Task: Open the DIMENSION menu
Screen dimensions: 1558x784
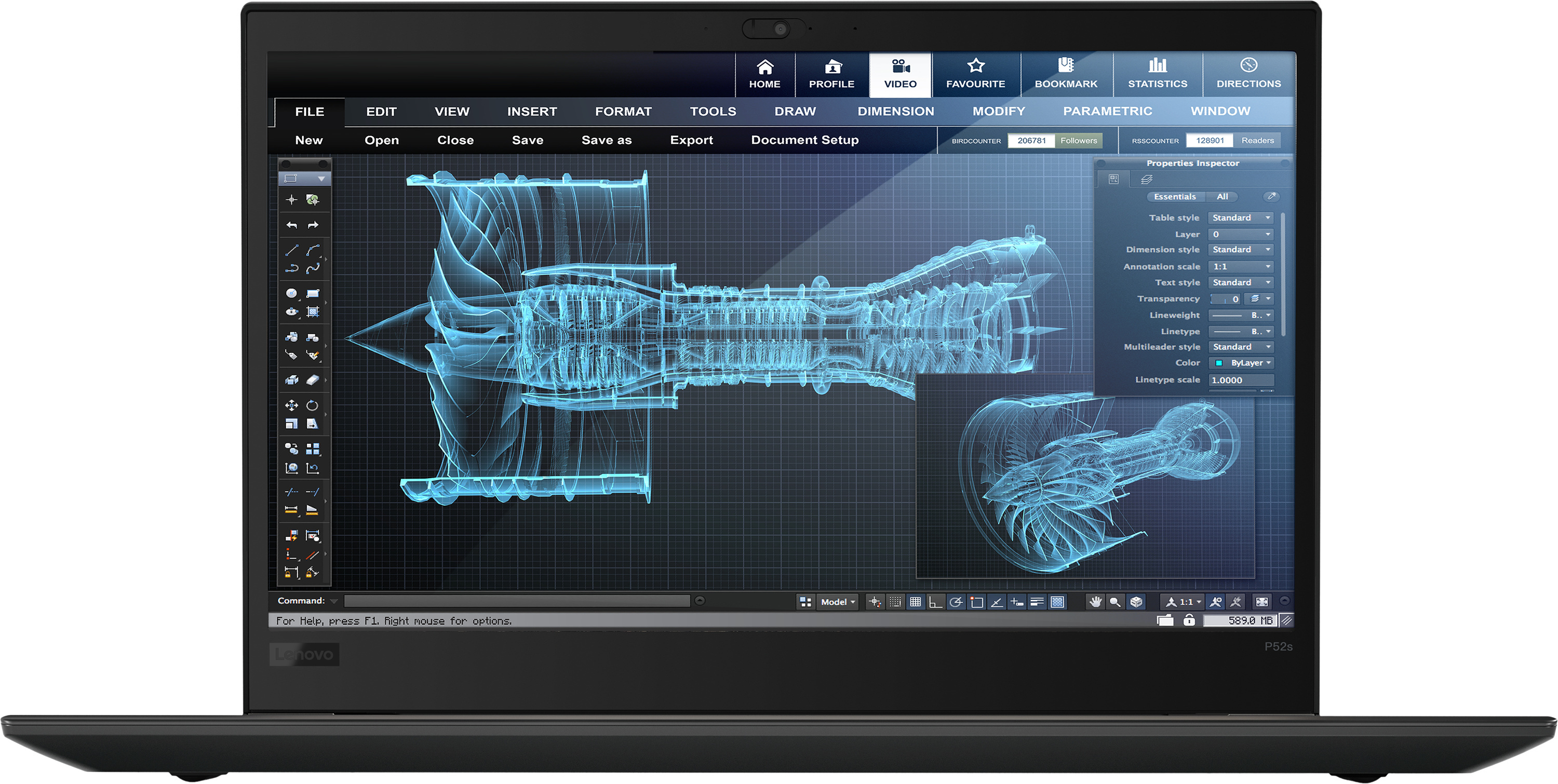Action: point(896,112)
